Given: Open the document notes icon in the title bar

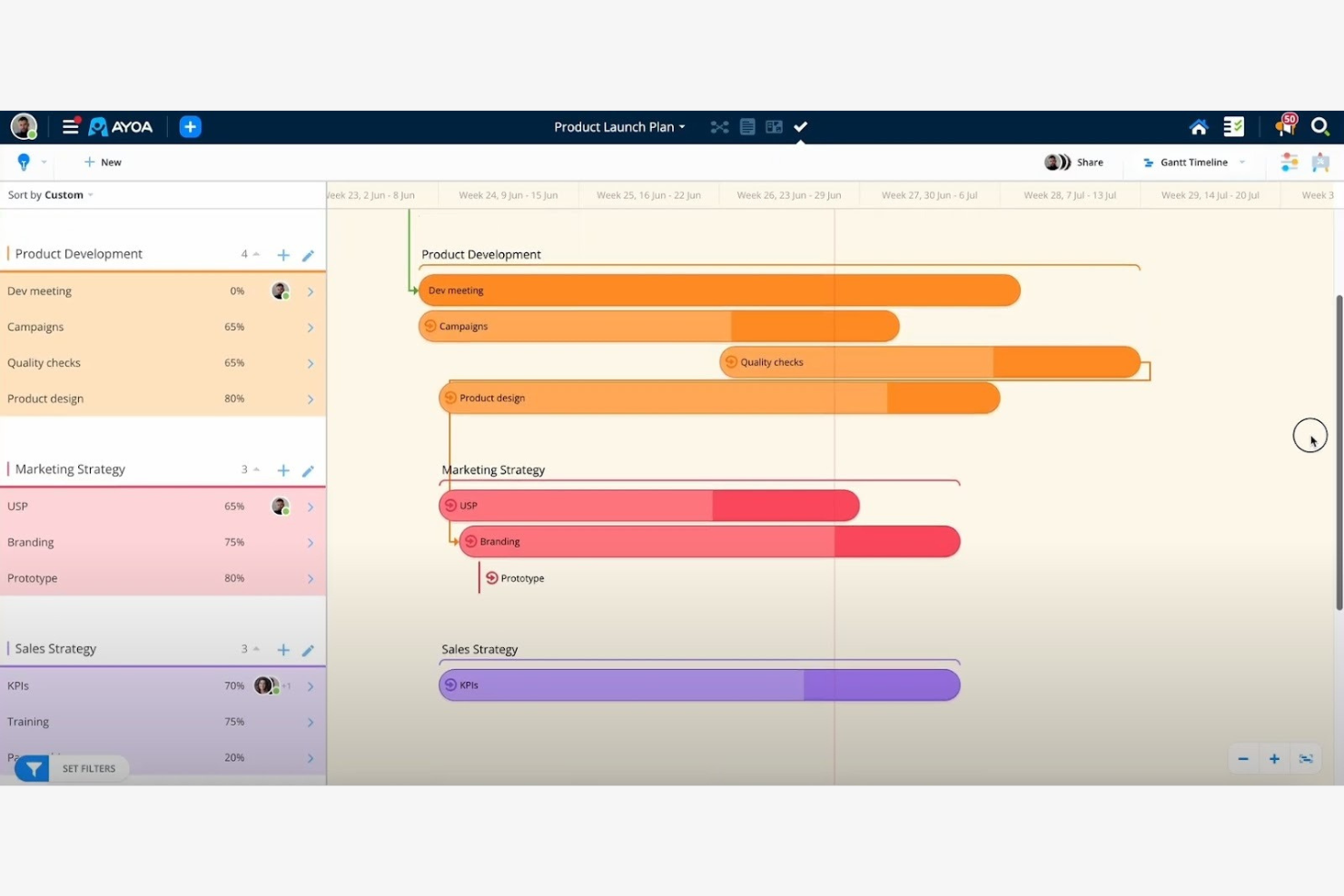Looking at the screenshot, I should pos(746,126).
